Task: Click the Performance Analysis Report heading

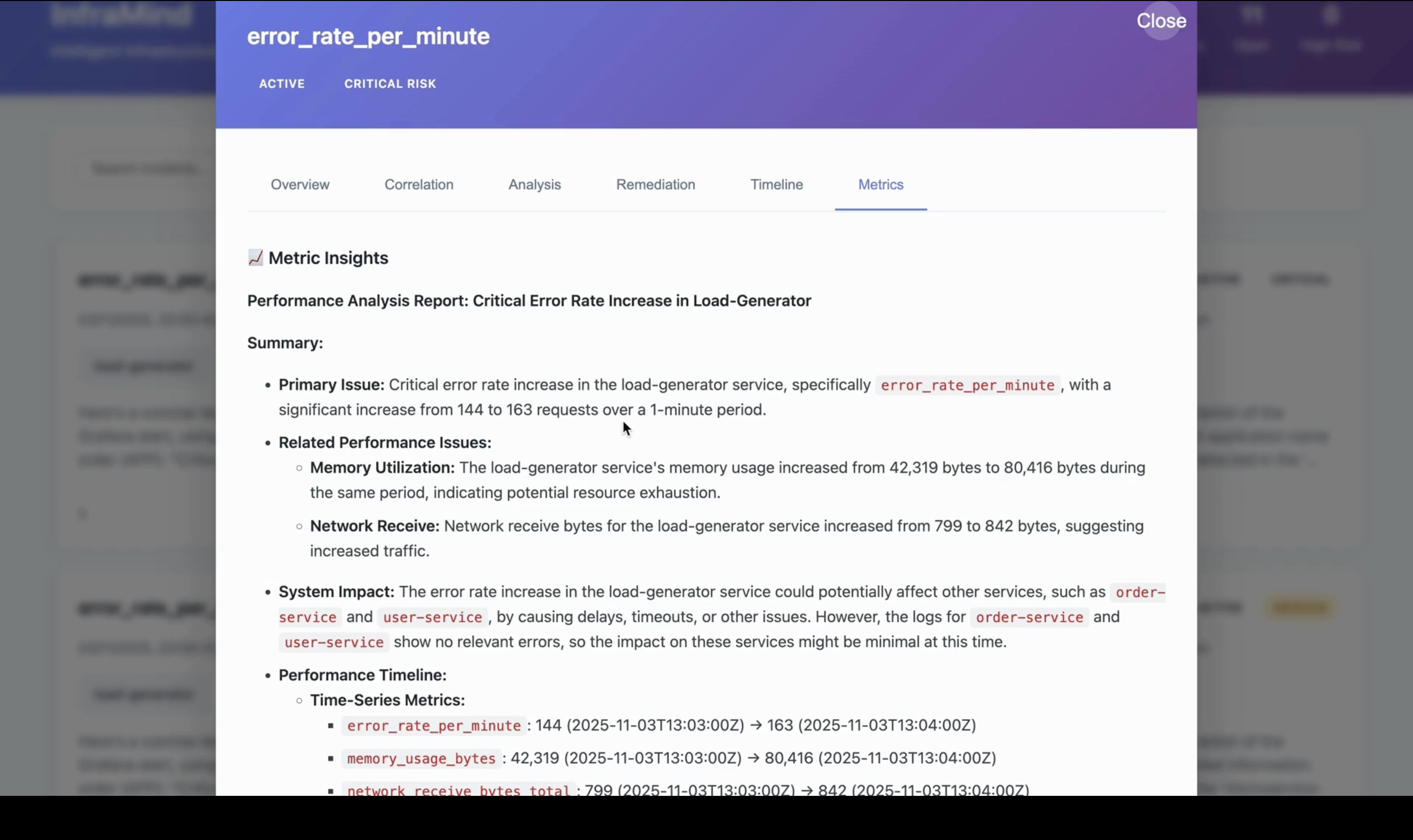Action: (528, 301)
